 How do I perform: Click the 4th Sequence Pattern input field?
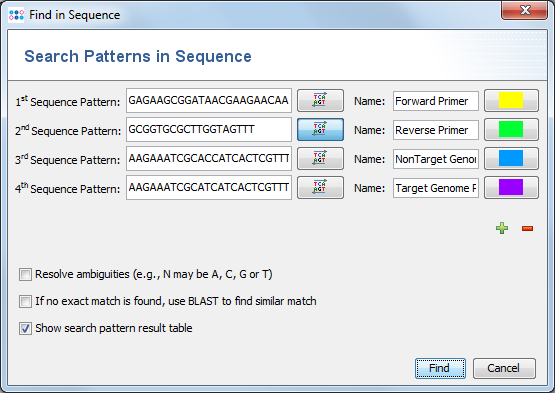coord(209,187)
